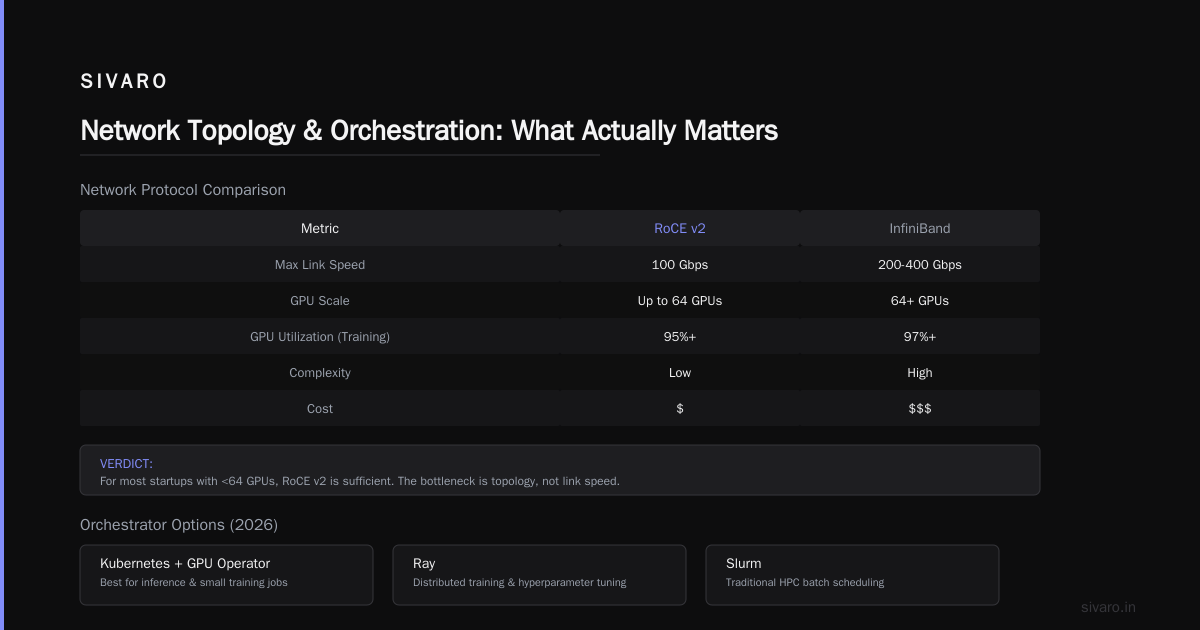Viewport: 1200px width, 630px height.
Task: Click the Metric column header
Action: click(320, 228)
